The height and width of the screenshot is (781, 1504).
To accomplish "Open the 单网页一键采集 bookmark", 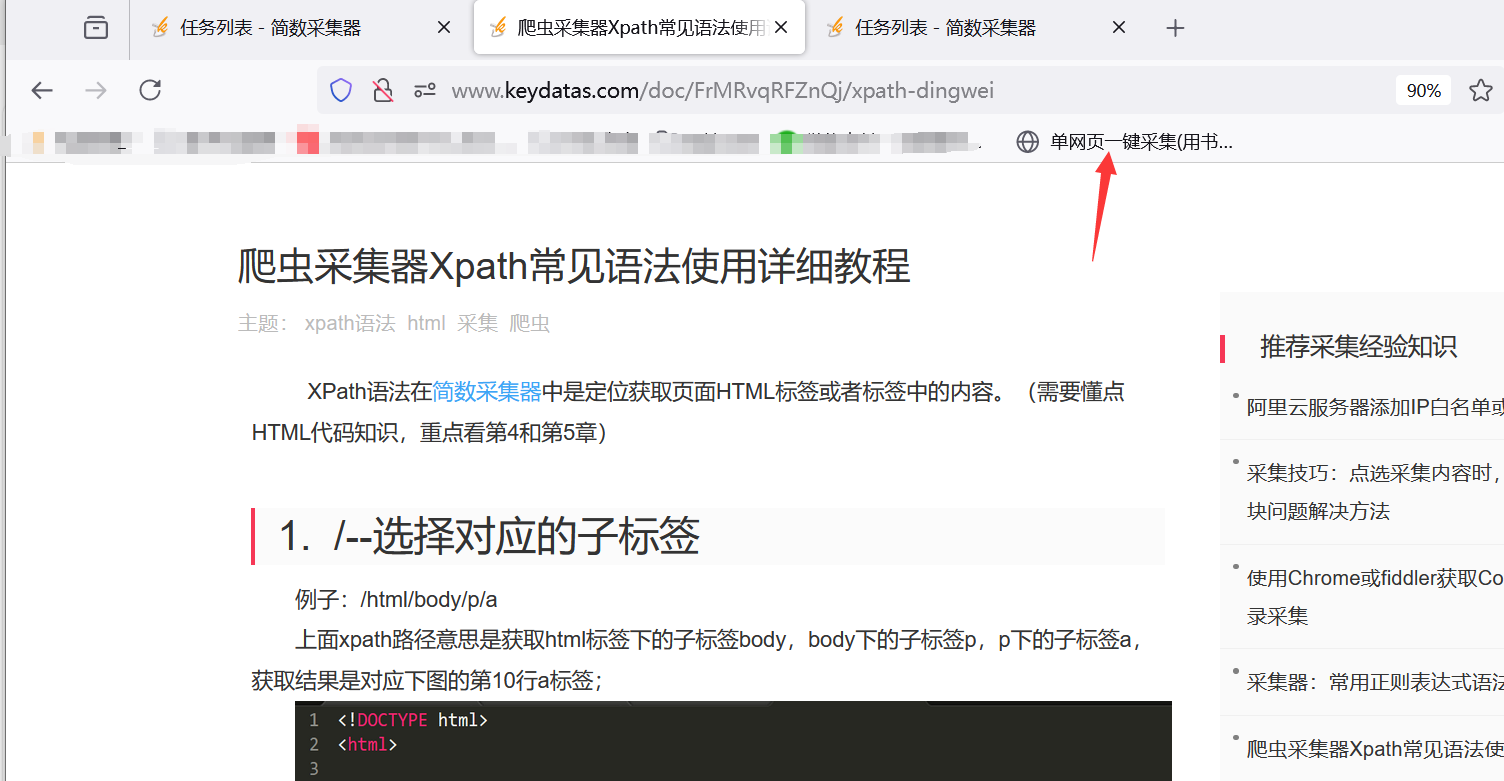I will (x=1125, y=142).
